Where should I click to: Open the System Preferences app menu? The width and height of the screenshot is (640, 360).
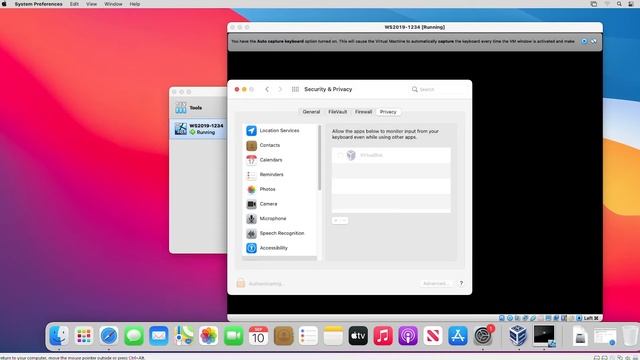click(38, 4)
